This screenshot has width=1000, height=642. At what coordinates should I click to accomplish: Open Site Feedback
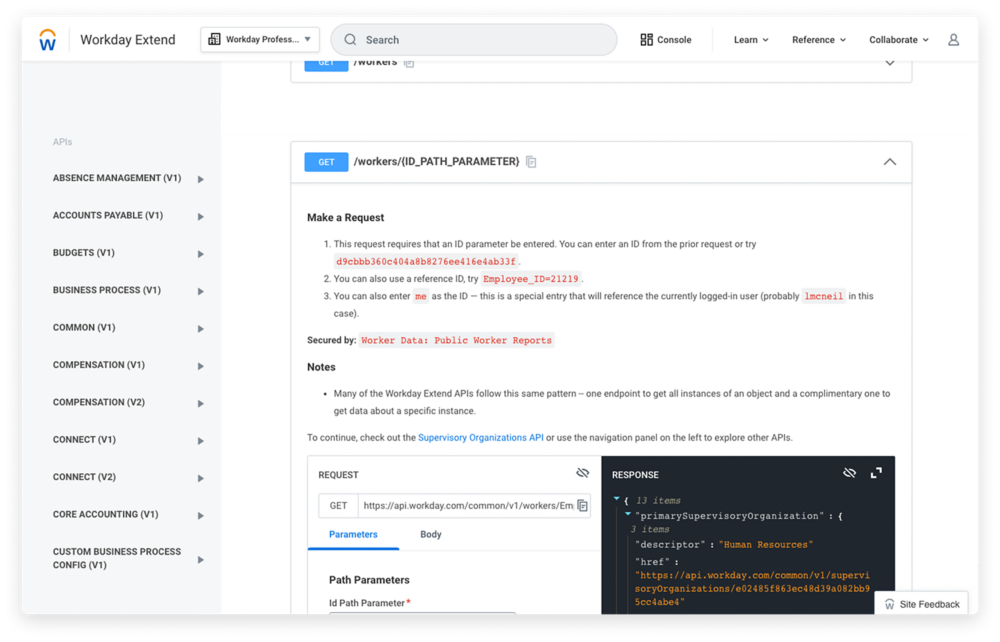tap(922, 604)
